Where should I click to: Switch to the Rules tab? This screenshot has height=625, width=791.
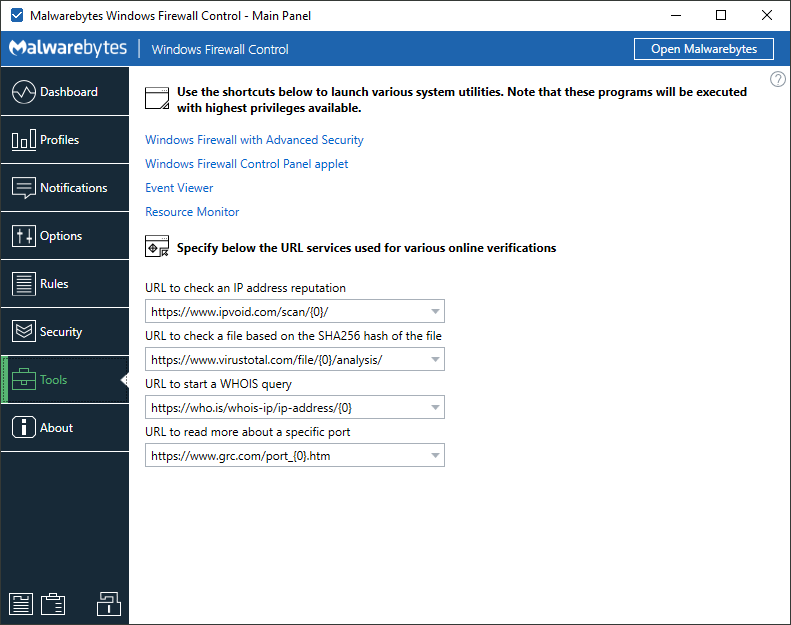coord(65,283)
